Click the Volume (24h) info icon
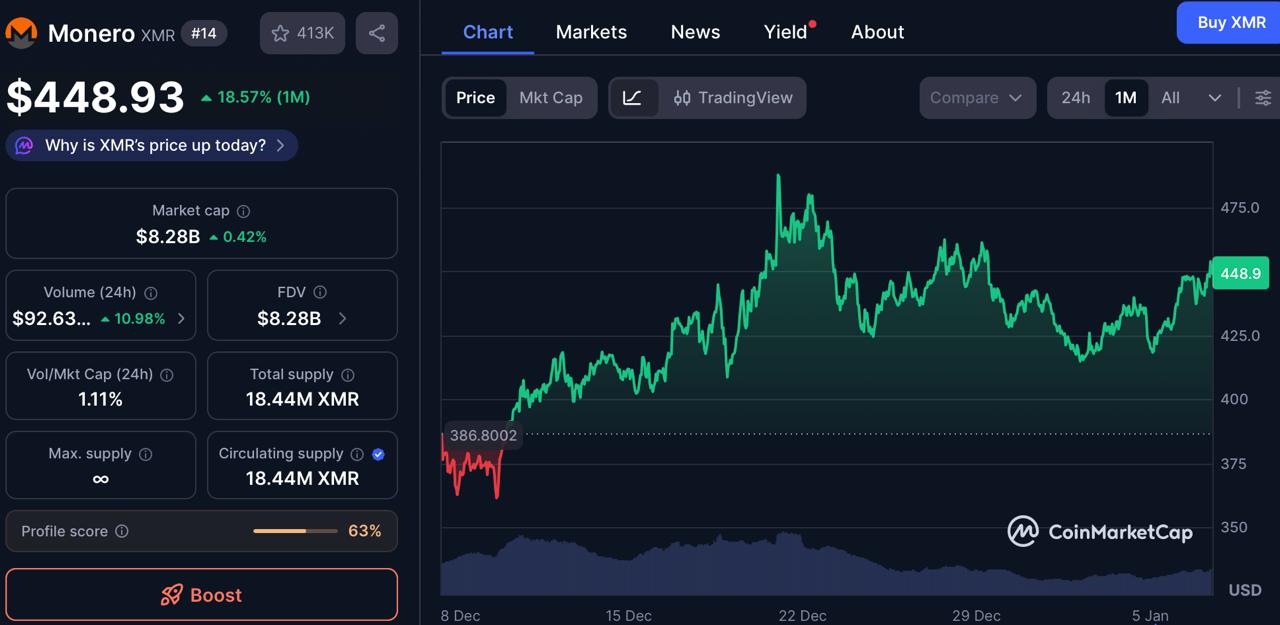 pyautogui.click(x=150, y=292)
